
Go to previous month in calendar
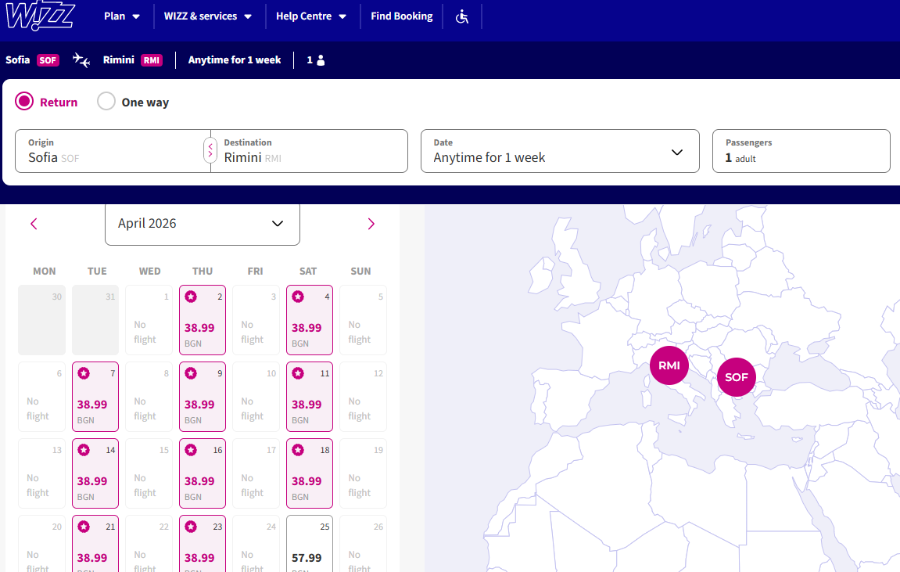tap(34, 224)
